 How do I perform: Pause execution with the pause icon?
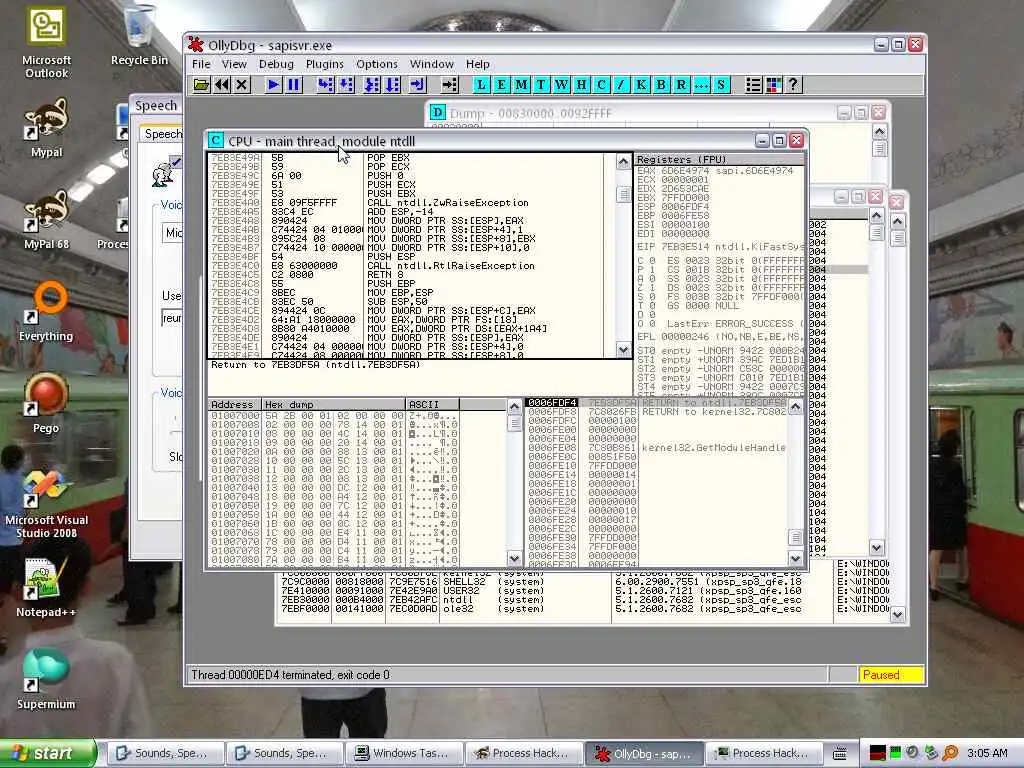point(294,85)
